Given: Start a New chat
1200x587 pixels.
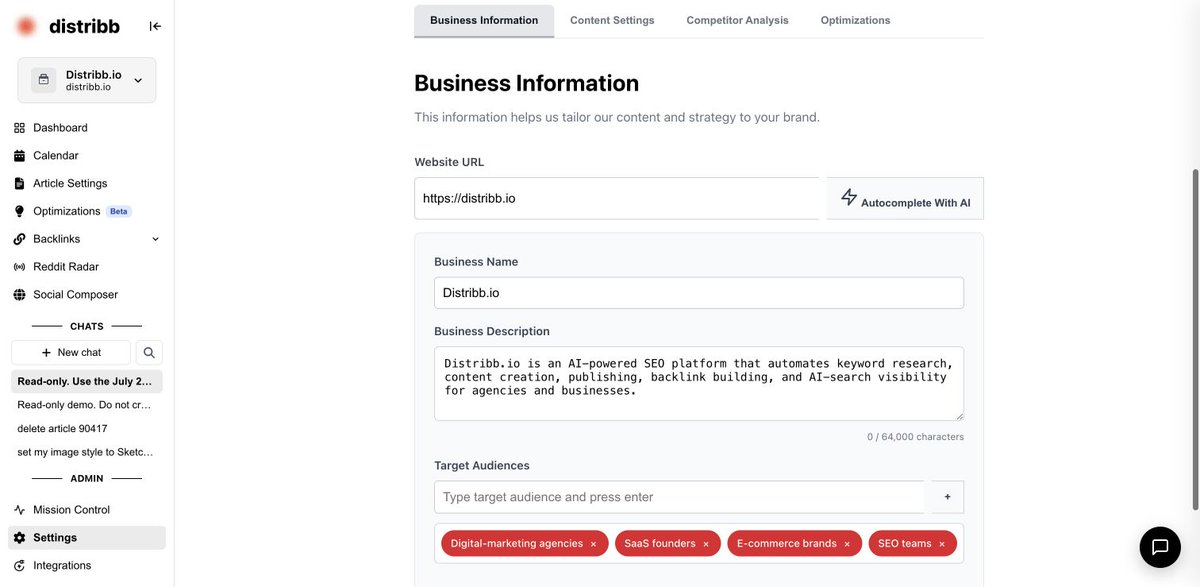Looking at the screenshot, I should [x=71, y=352].
